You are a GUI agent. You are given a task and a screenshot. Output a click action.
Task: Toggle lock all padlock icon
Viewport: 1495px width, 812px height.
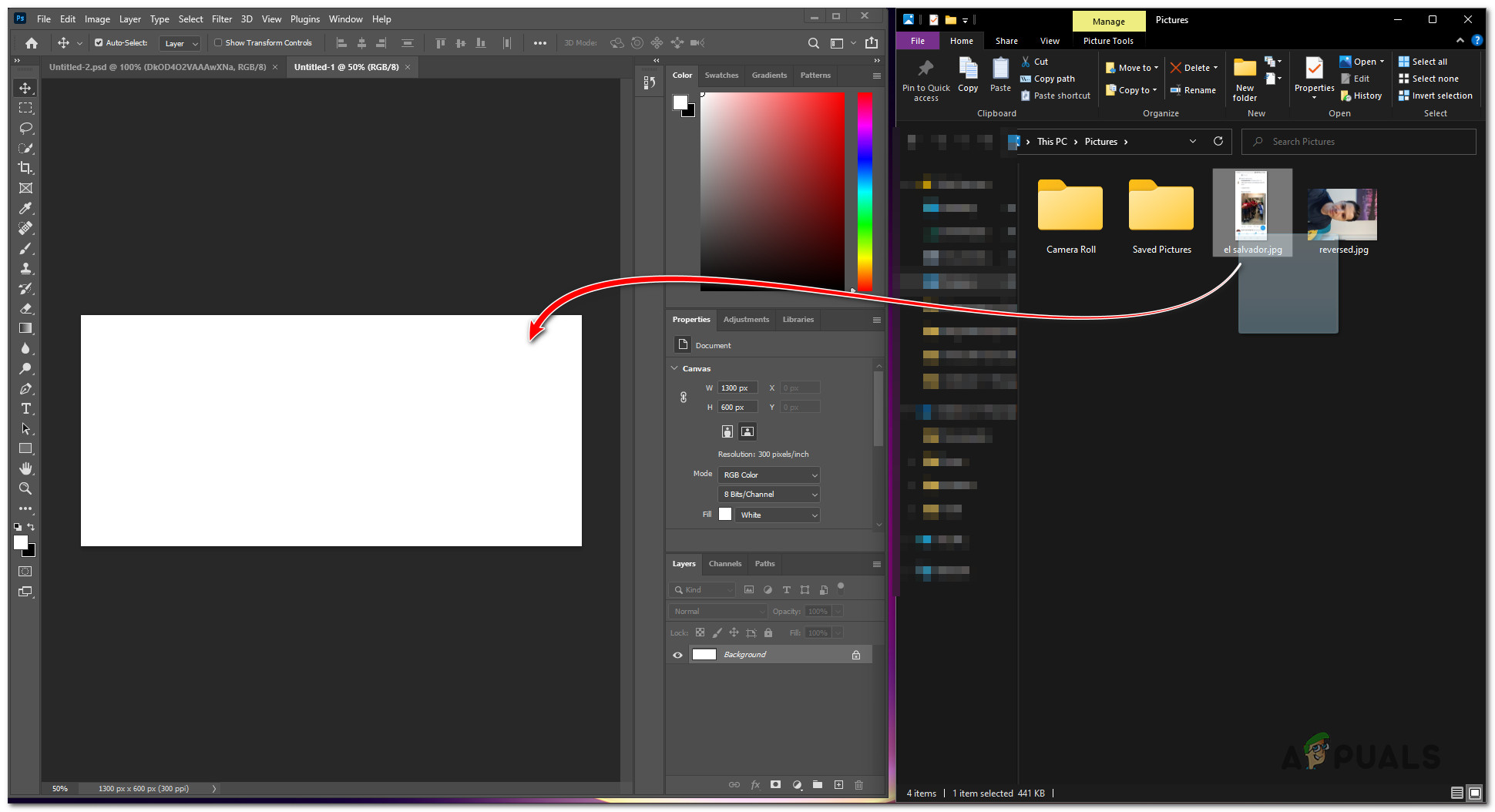(768, 633)
